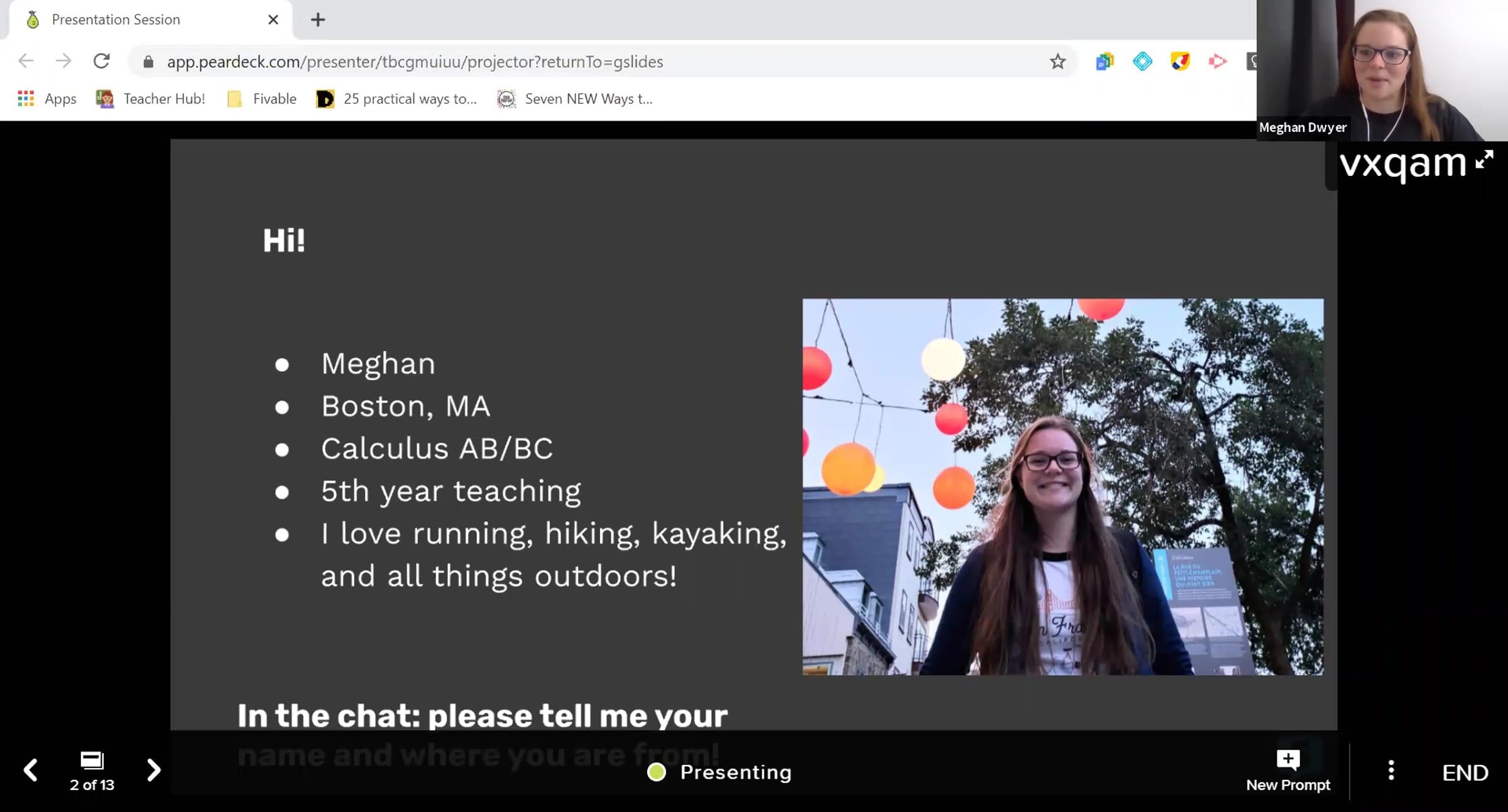
Task: Bookmark this page with the star icon
Action: coord(1057,62)
